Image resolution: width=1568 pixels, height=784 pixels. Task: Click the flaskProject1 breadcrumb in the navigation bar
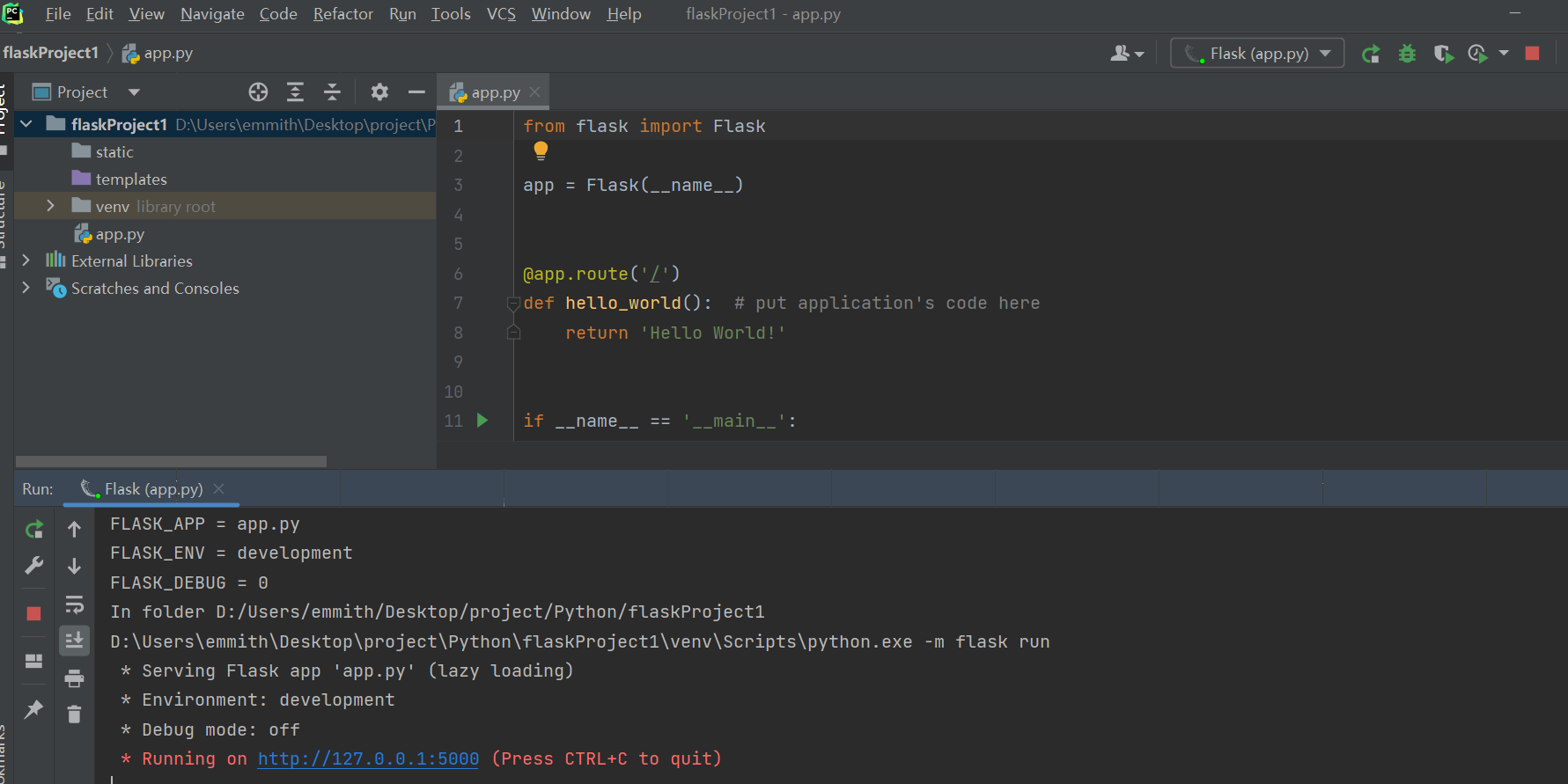coord(51,53)
